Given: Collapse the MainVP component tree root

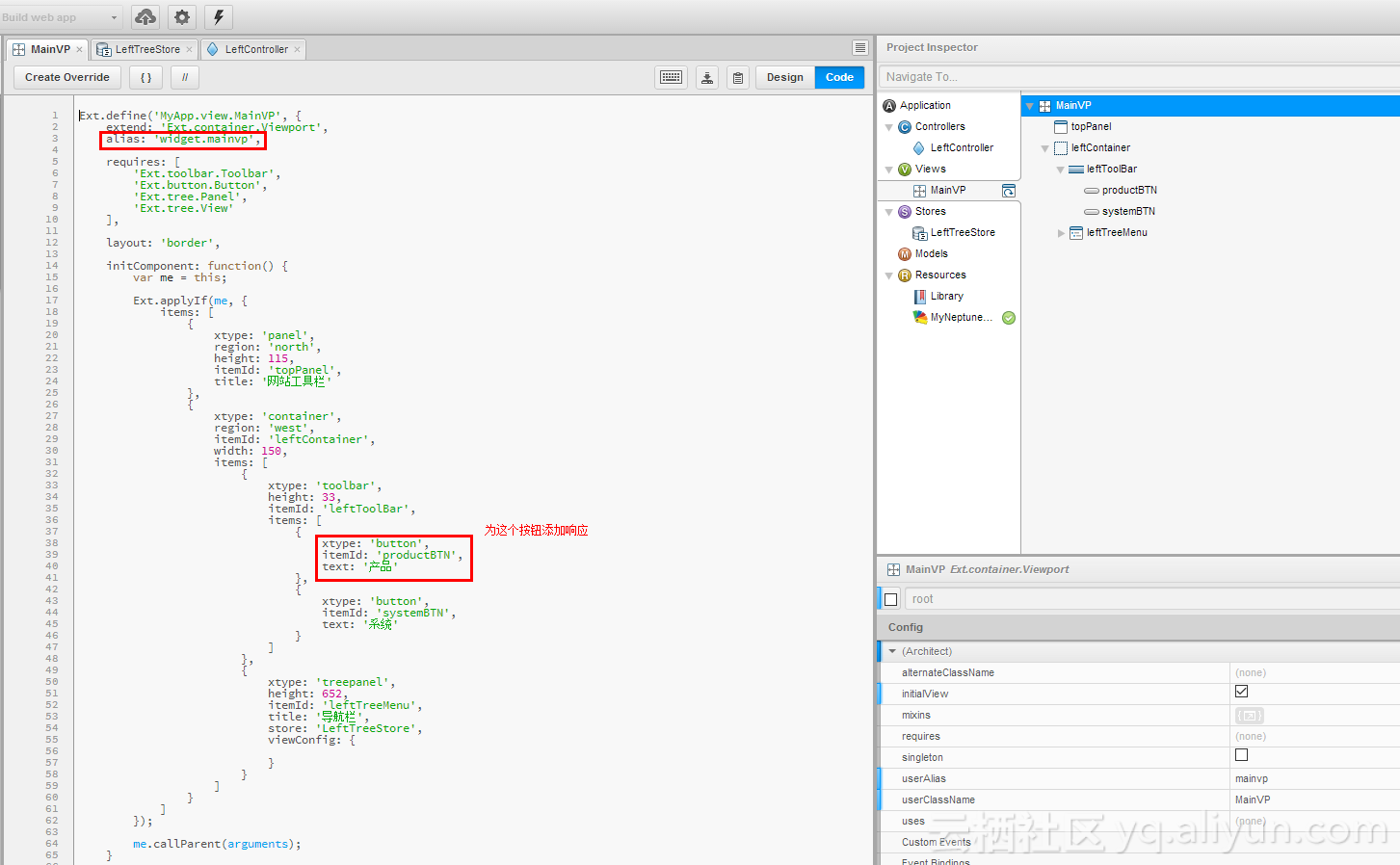Looking at the screenshot, I should (1029, 106).
